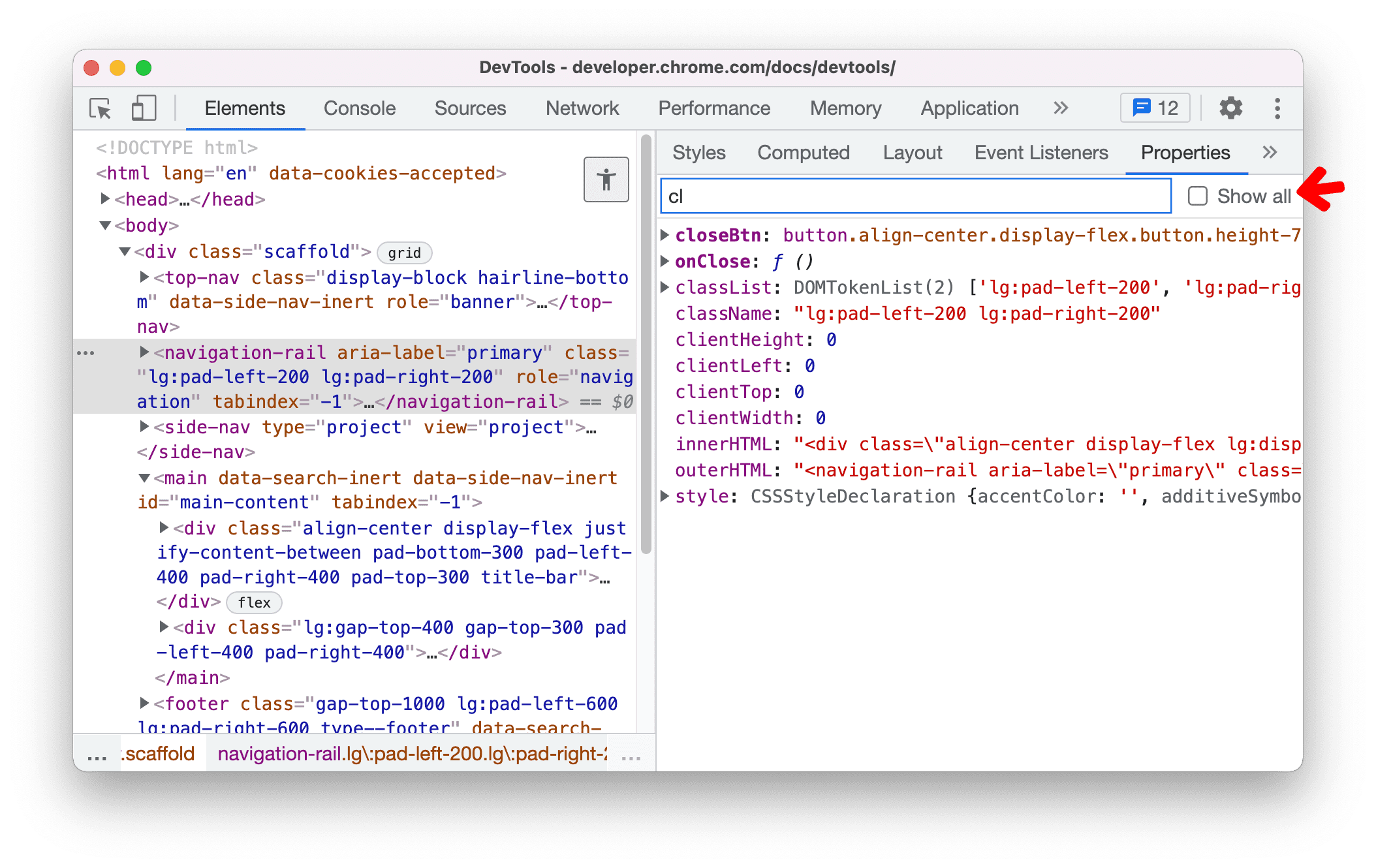Select the Event Listeners tab
Image resolution: width=1376 pixels, height=868 pixels.
tap(1039, 153)
